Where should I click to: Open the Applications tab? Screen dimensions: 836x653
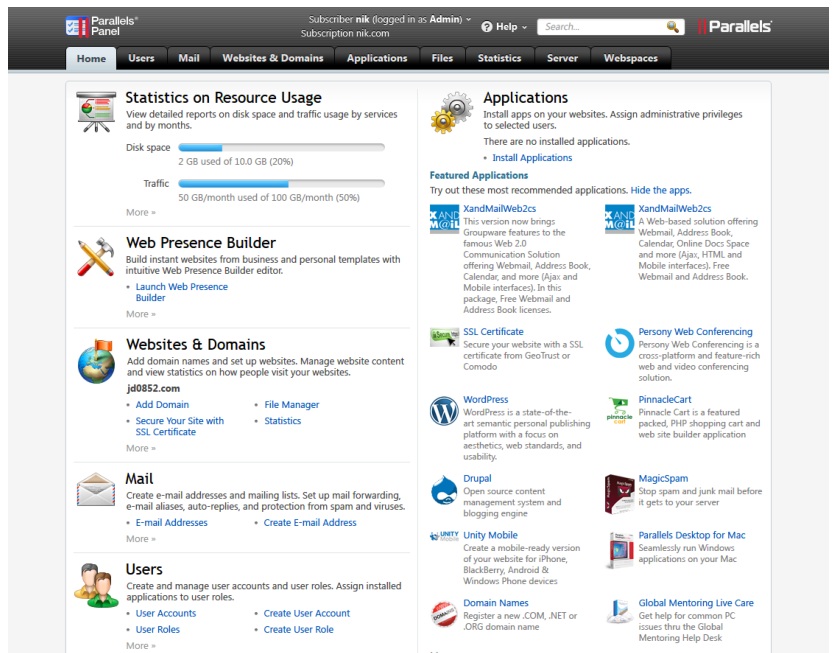[377, 58]
